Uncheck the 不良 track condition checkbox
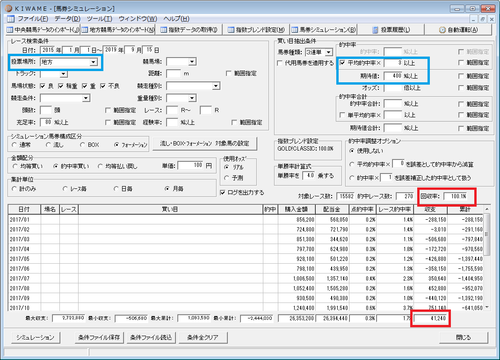The image size is (500, 360). [103, 86]
